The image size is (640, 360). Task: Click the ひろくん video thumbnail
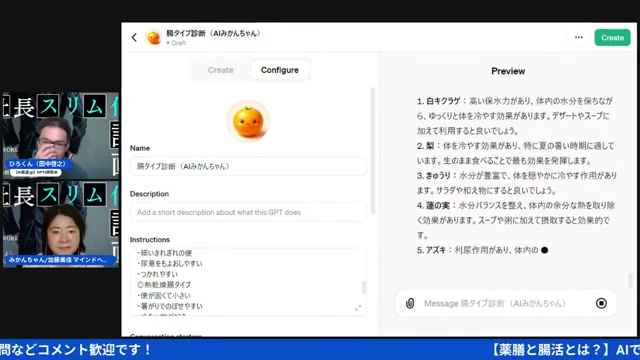coord(60,136)
